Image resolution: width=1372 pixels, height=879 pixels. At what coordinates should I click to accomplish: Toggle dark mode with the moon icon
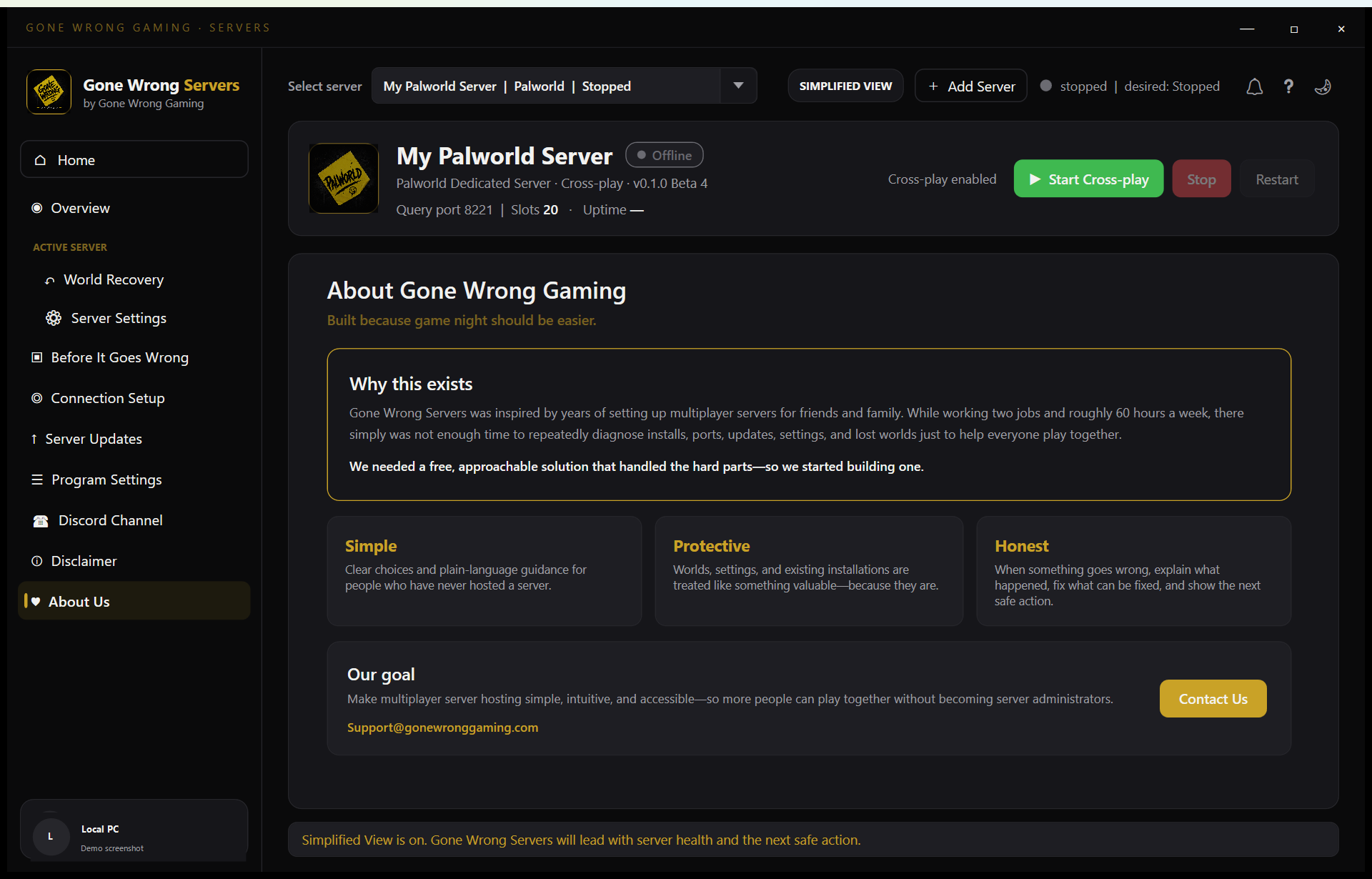(x=1323, y=86)
